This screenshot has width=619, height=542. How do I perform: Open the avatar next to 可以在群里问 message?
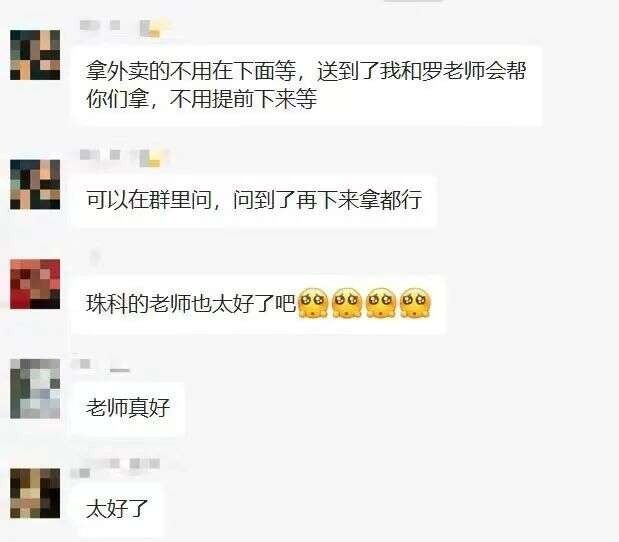coord(35,184)
